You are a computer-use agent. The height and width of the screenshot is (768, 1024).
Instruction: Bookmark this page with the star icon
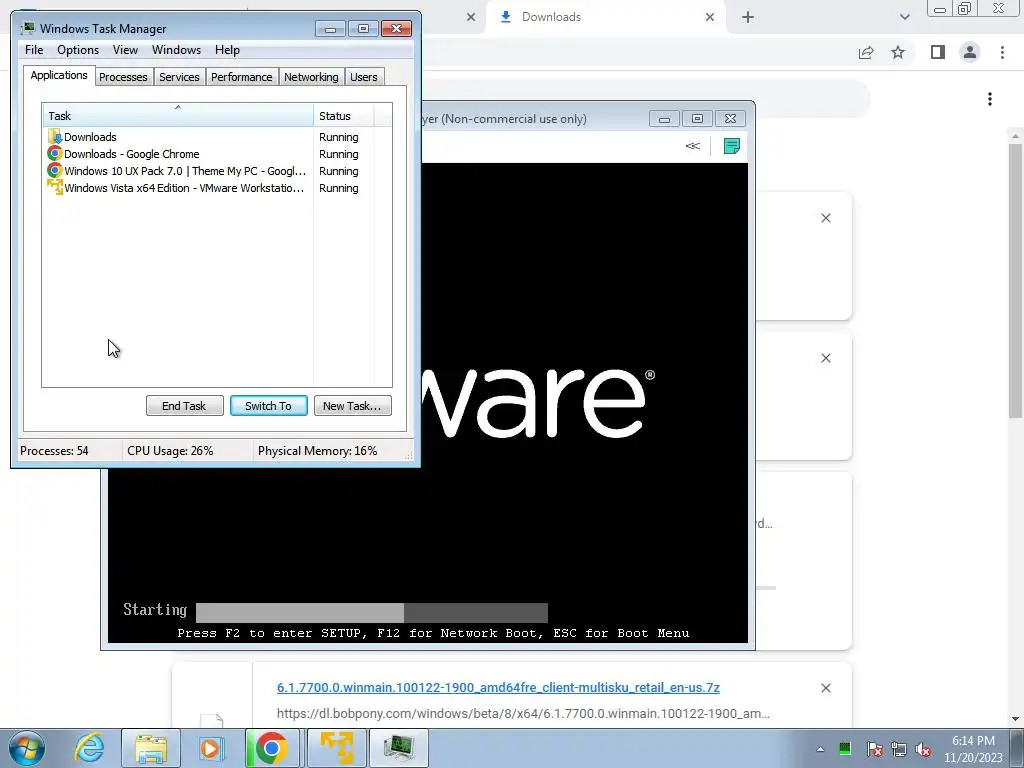pos(898,52)
